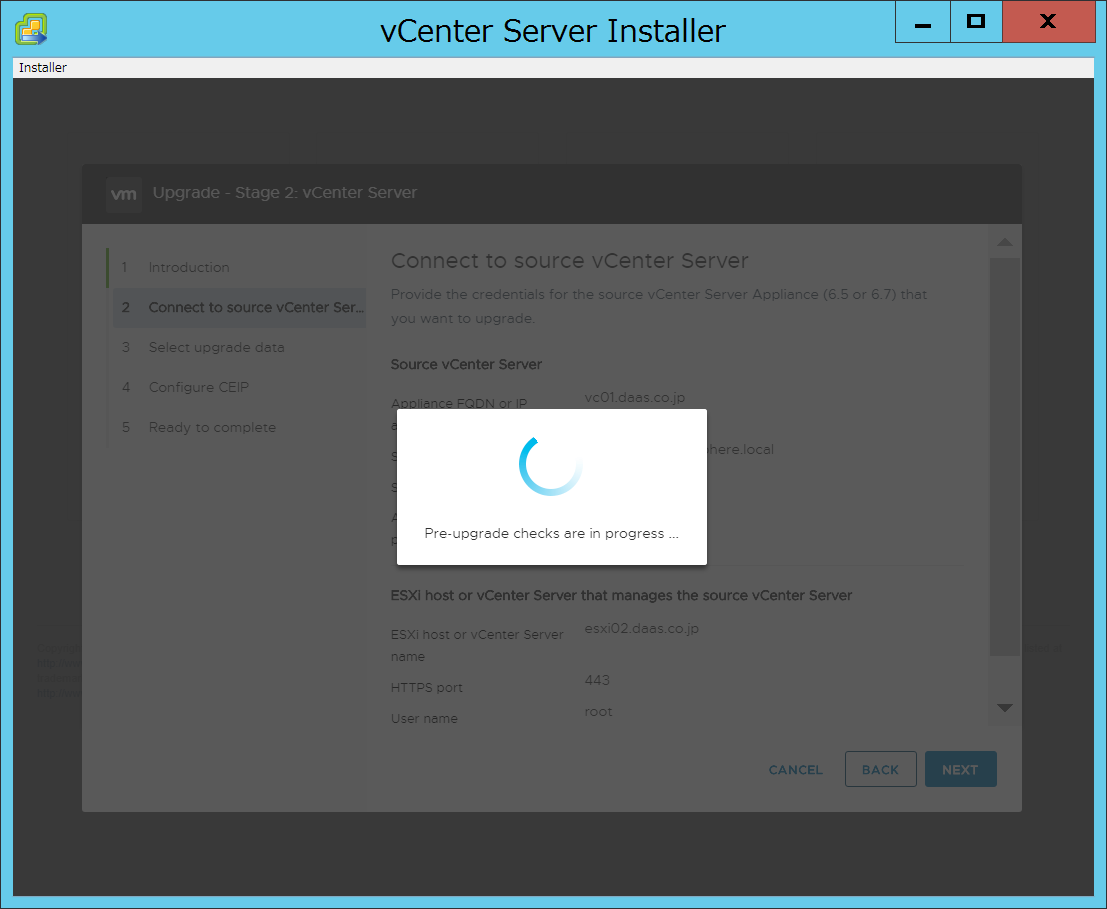The image size is (1107, 909).
Task: Open the Installer menu
Action: click(x=42, y=68)
